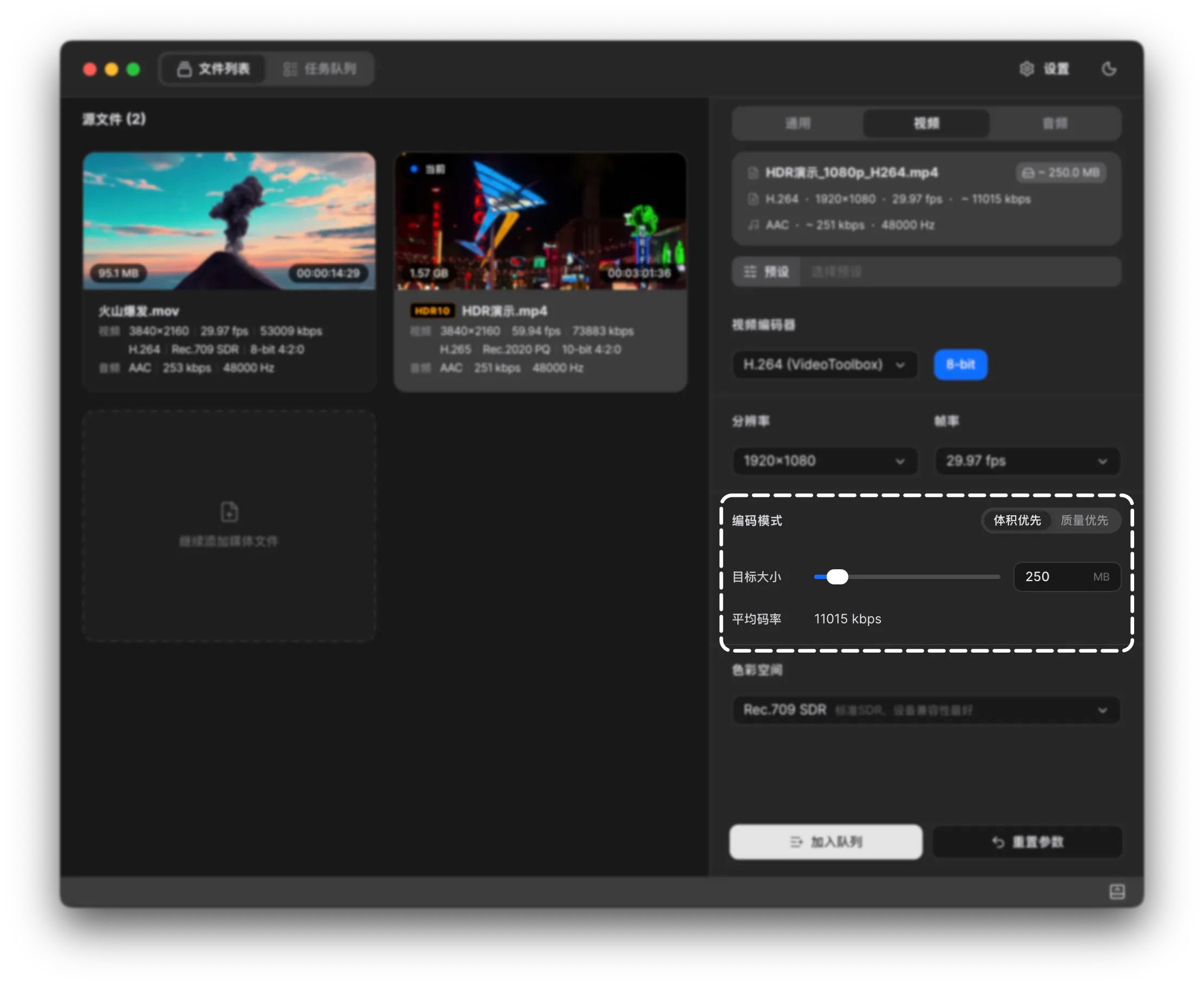Click the queue grid icon in 任务队列 tab
The width and height of the screenshot is (1204, 987).
pos(290,69)
